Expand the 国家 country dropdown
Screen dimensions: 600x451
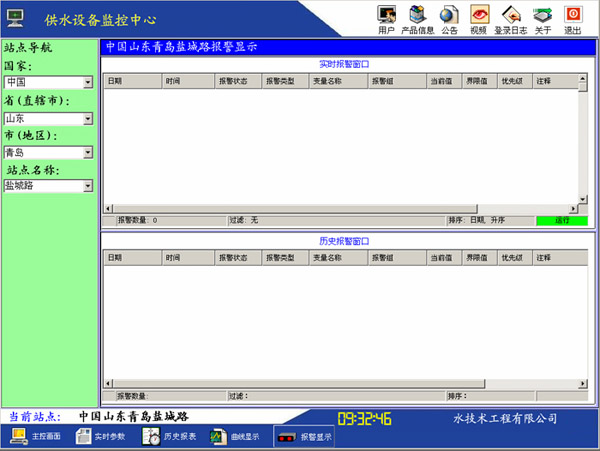point(88,82)
